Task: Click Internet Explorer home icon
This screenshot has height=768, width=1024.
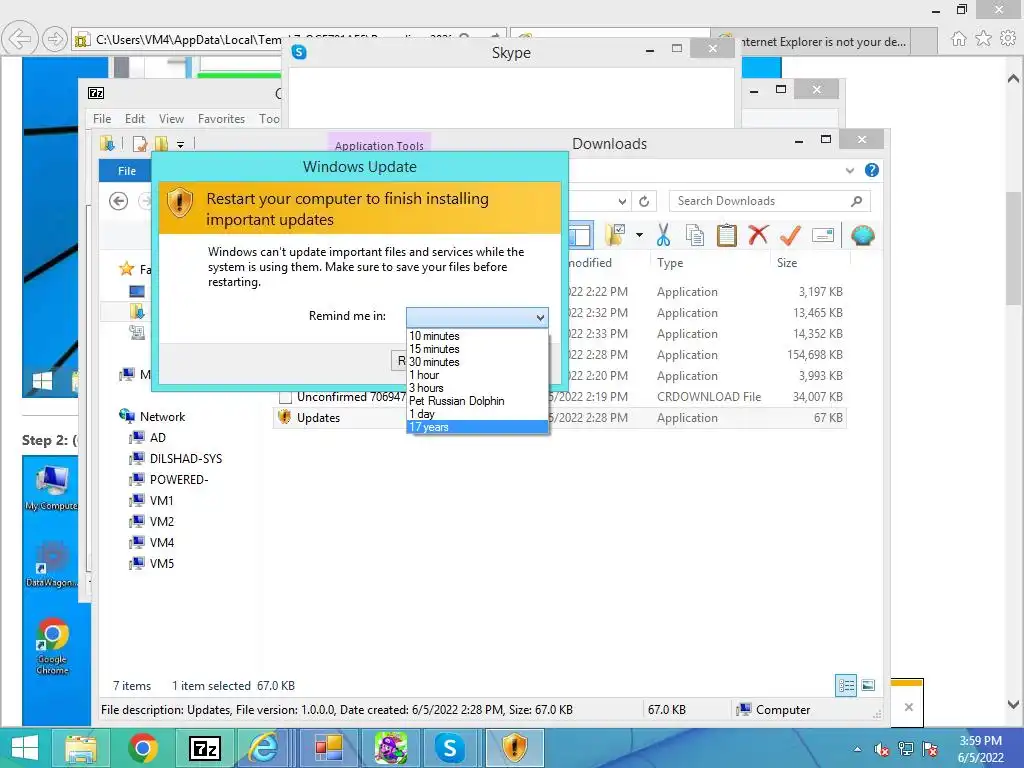Action: tap(958, 39)
